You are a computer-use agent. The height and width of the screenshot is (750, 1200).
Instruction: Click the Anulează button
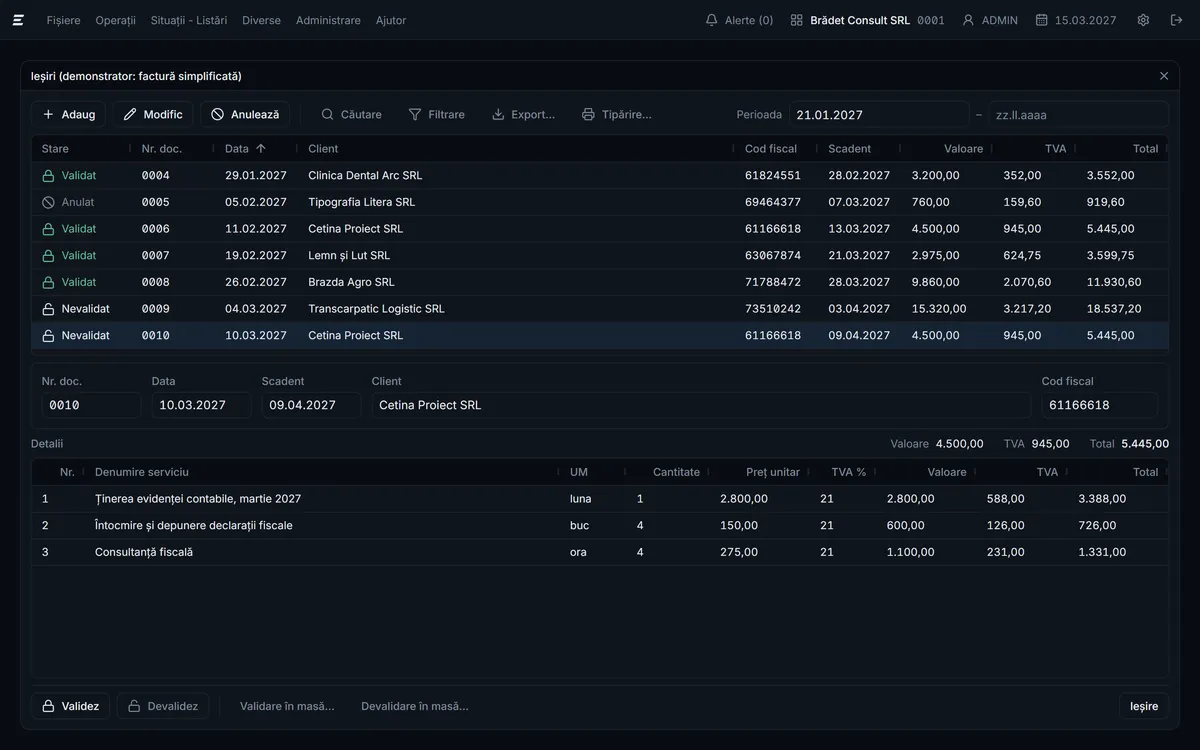(x=245, y=114)
